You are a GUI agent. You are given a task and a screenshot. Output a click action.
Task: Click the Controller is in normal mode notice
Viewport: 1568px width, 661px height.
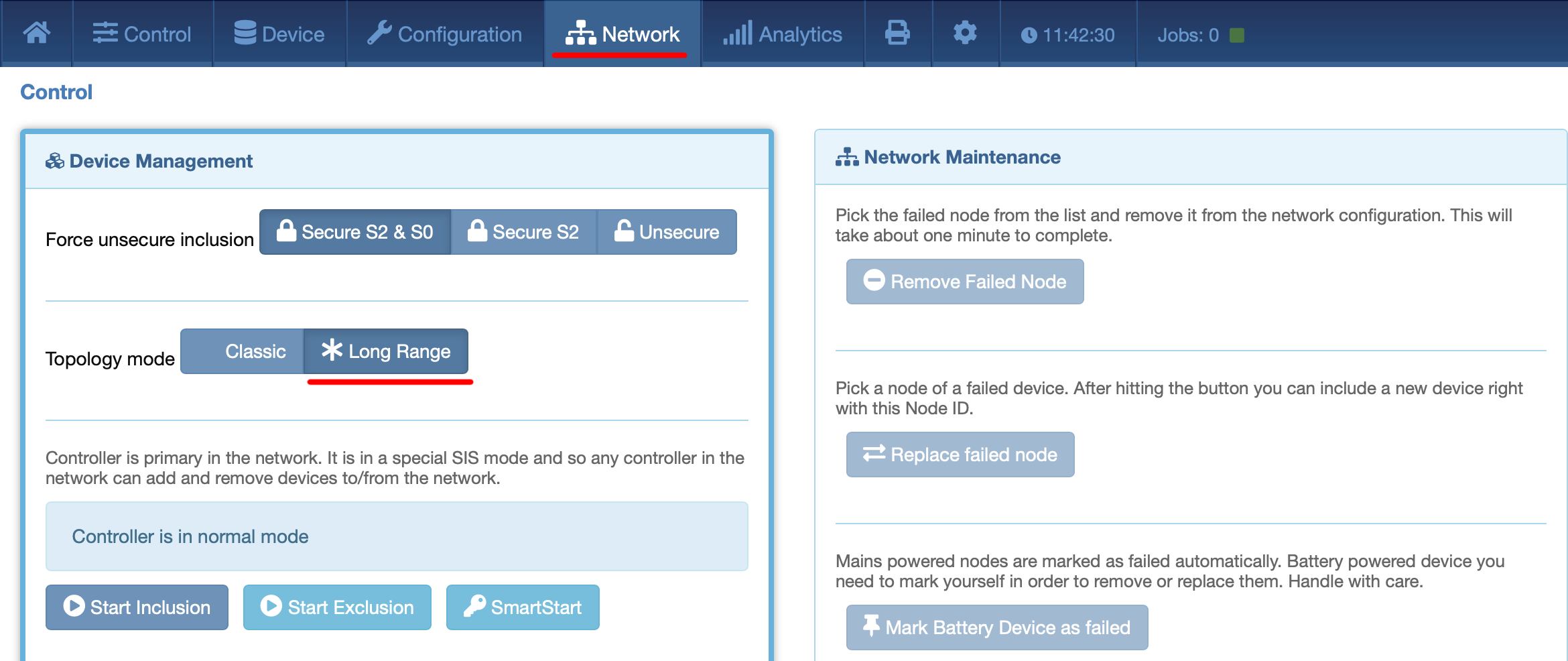click(x=397, y=536)
